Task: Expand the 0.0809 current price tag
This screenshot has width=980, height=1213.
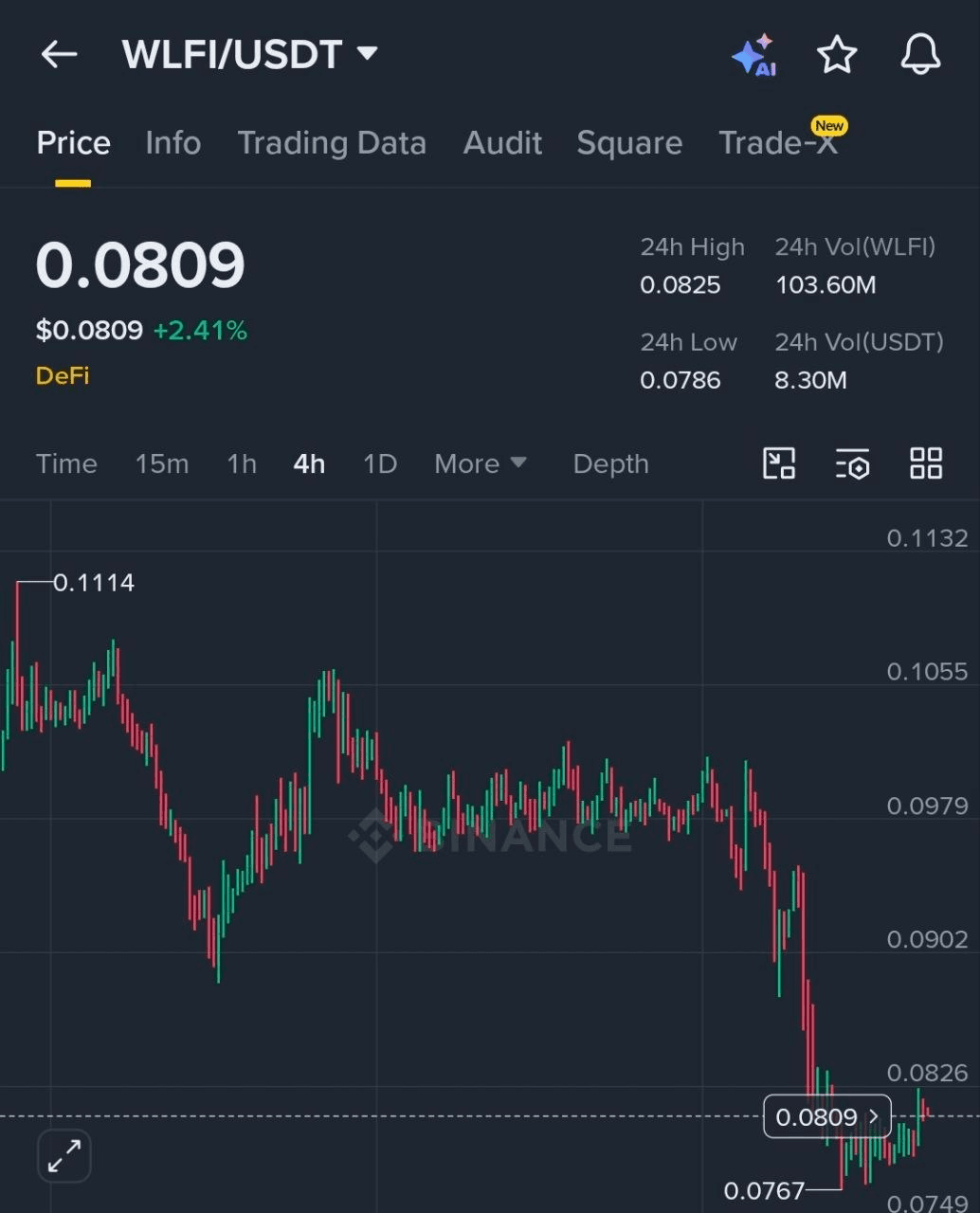Action: click(826, 1116)
